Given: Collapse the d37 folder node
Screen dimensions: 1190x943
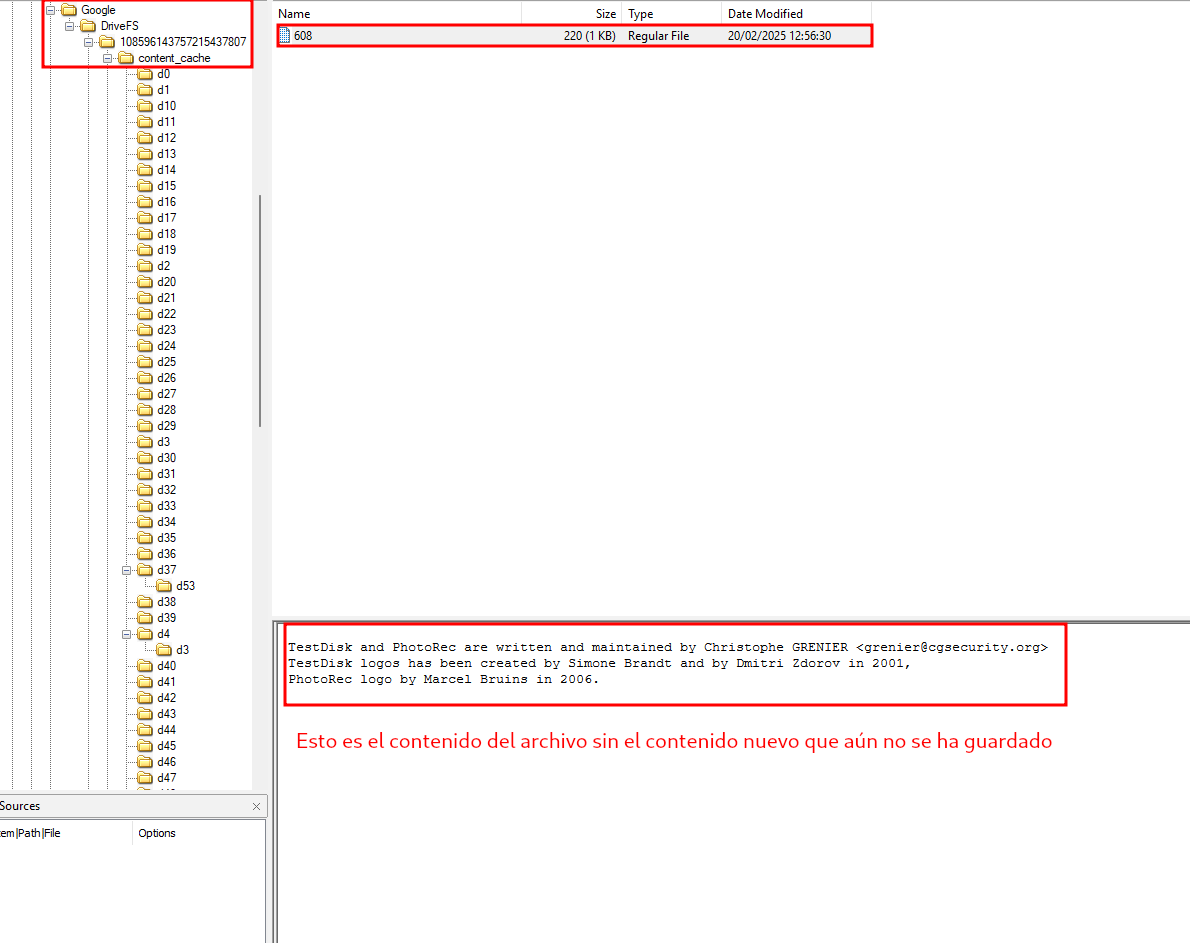Looking at the screenshot, I should coord(127,570).
